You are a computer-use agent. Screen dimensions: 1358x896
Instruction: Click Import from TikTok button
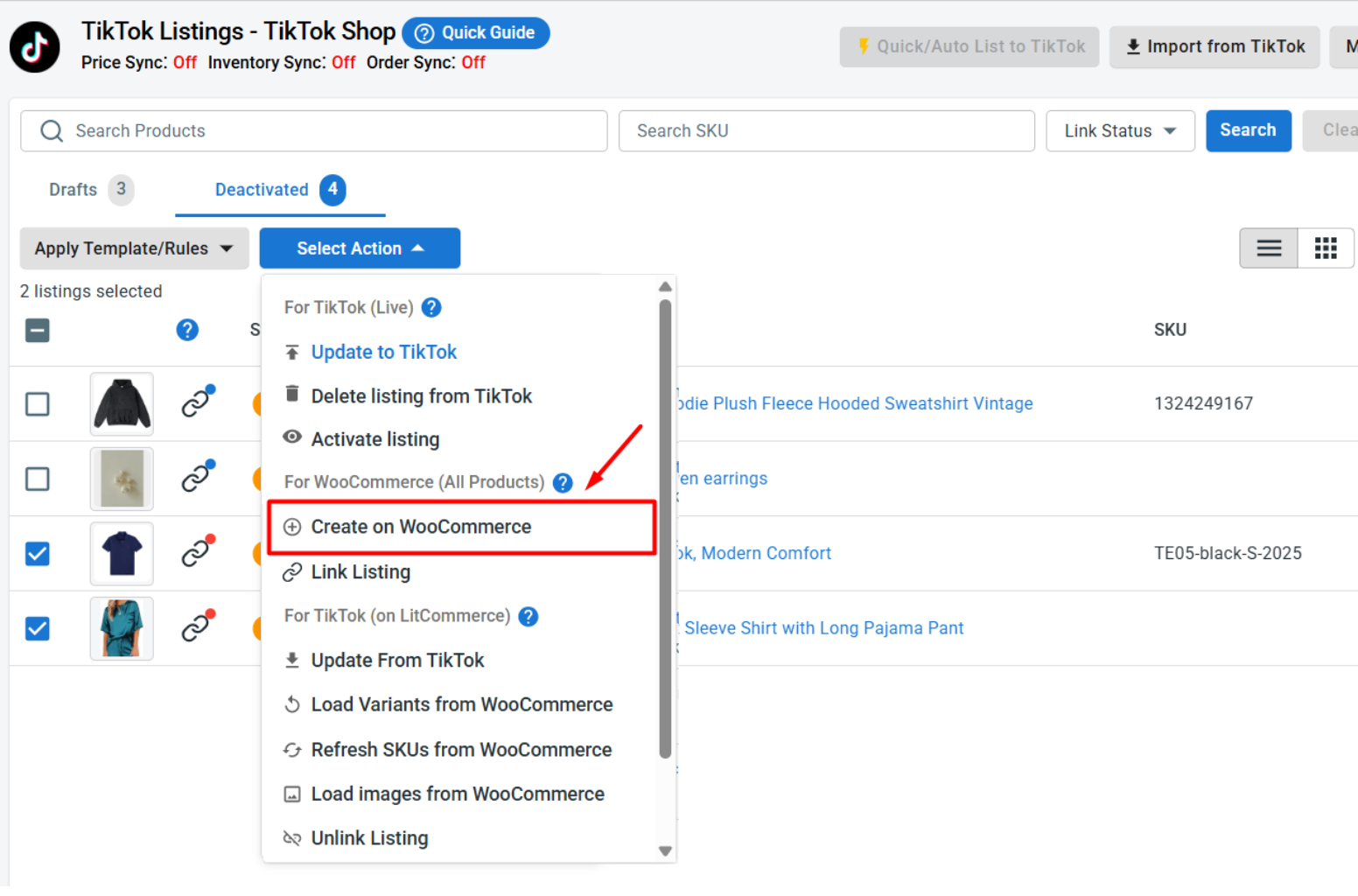(1214, 46)
